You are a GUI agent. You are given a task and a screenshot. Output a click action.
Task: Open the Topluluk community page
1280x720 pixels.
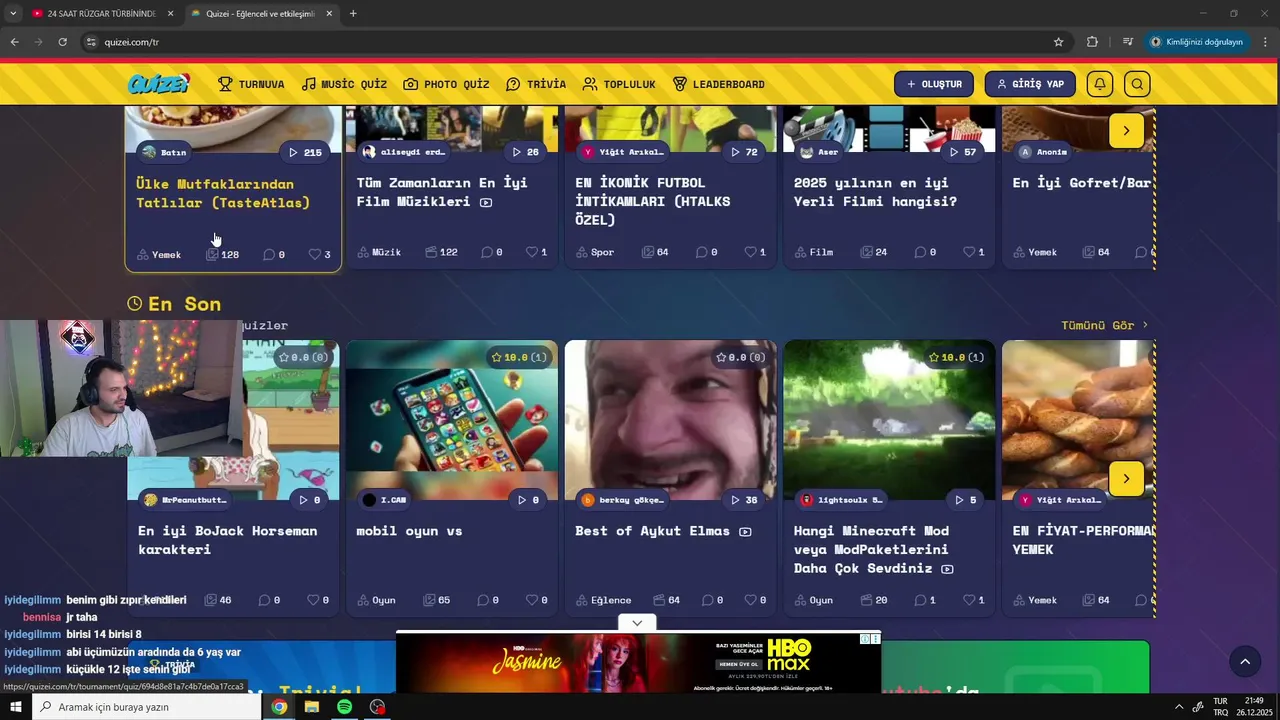pos(619,84)
